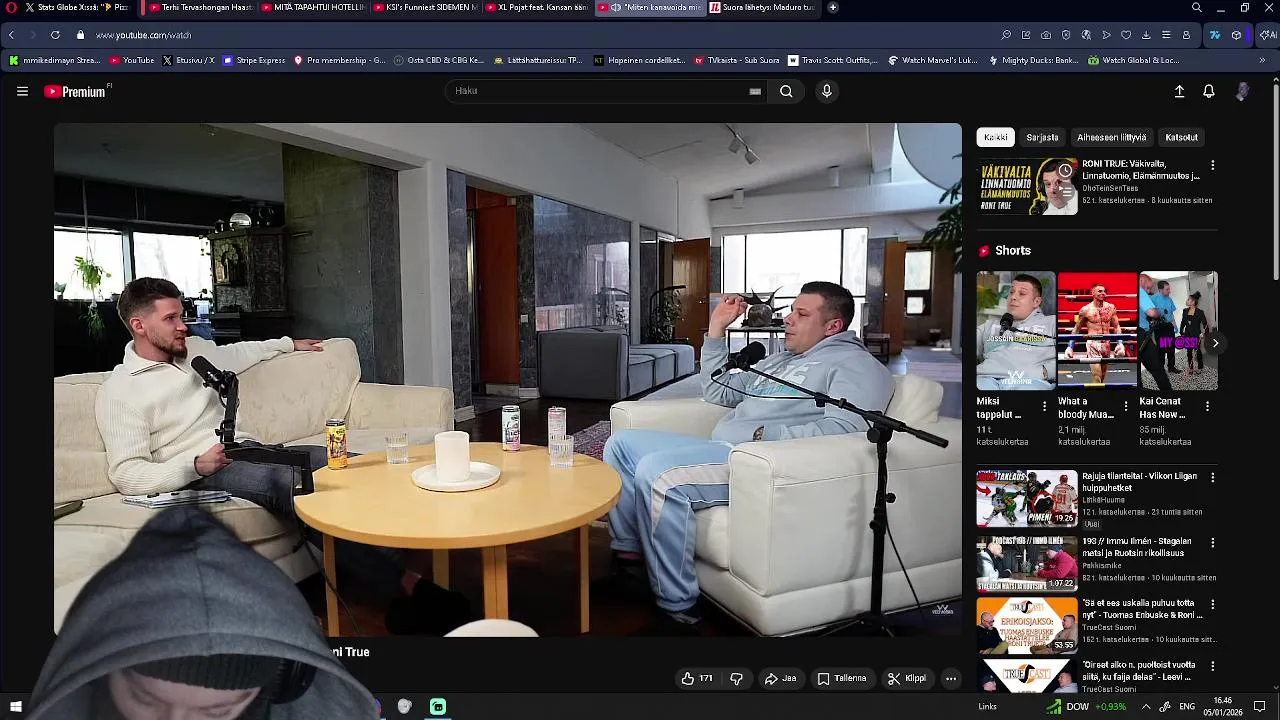
Task: Open options for Kai Cenat short
Action: (1208, 407)
